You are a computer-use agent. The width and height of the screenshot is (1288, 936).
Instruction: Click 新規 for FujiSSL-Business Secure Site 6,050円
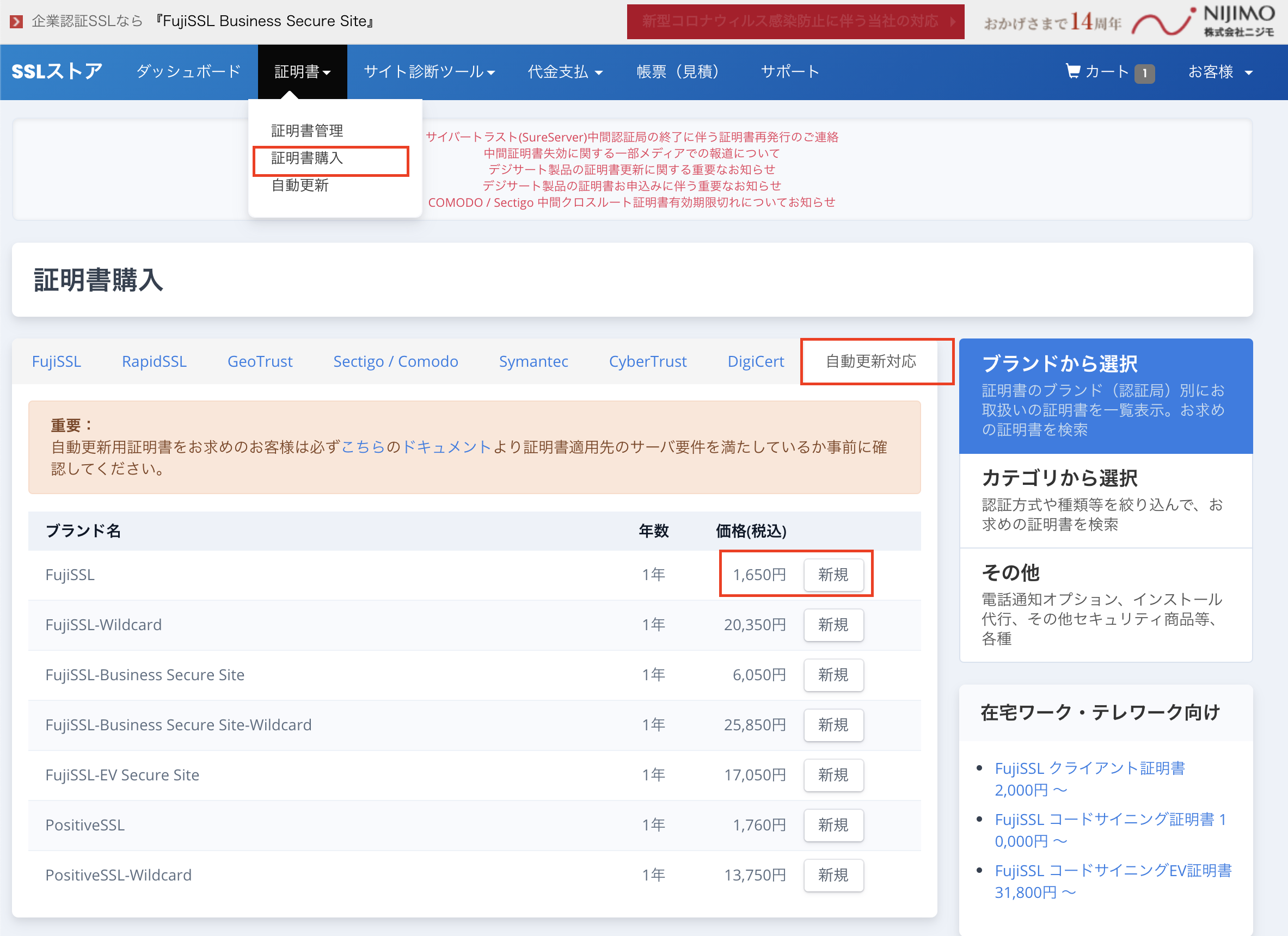pos(833,675)
